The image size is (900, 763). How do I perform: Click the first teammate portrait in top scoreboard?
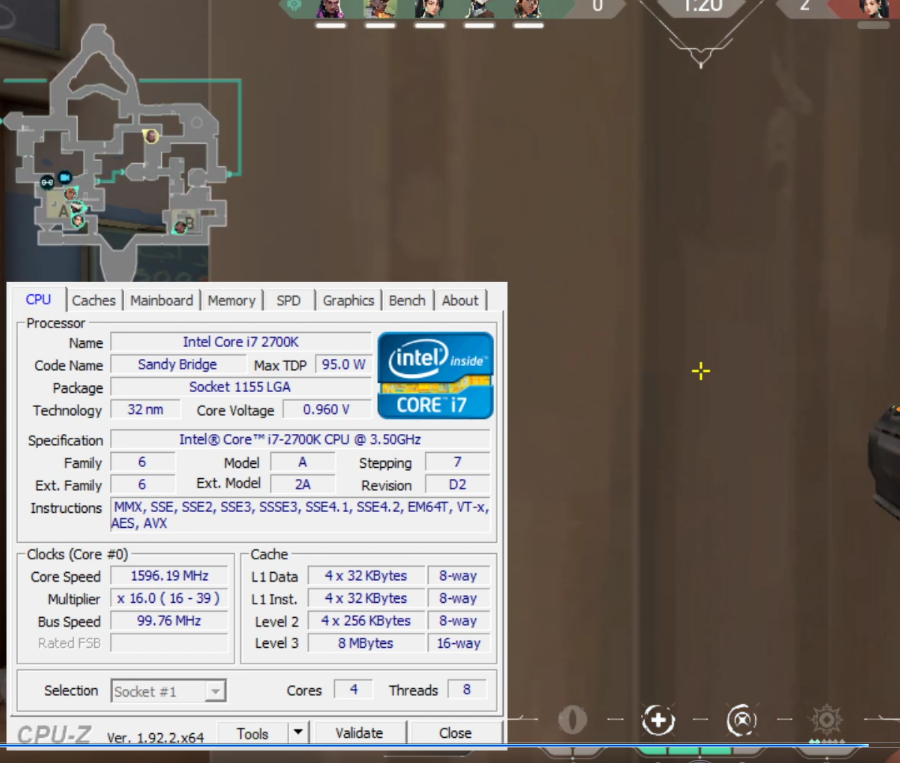point(331,9)
